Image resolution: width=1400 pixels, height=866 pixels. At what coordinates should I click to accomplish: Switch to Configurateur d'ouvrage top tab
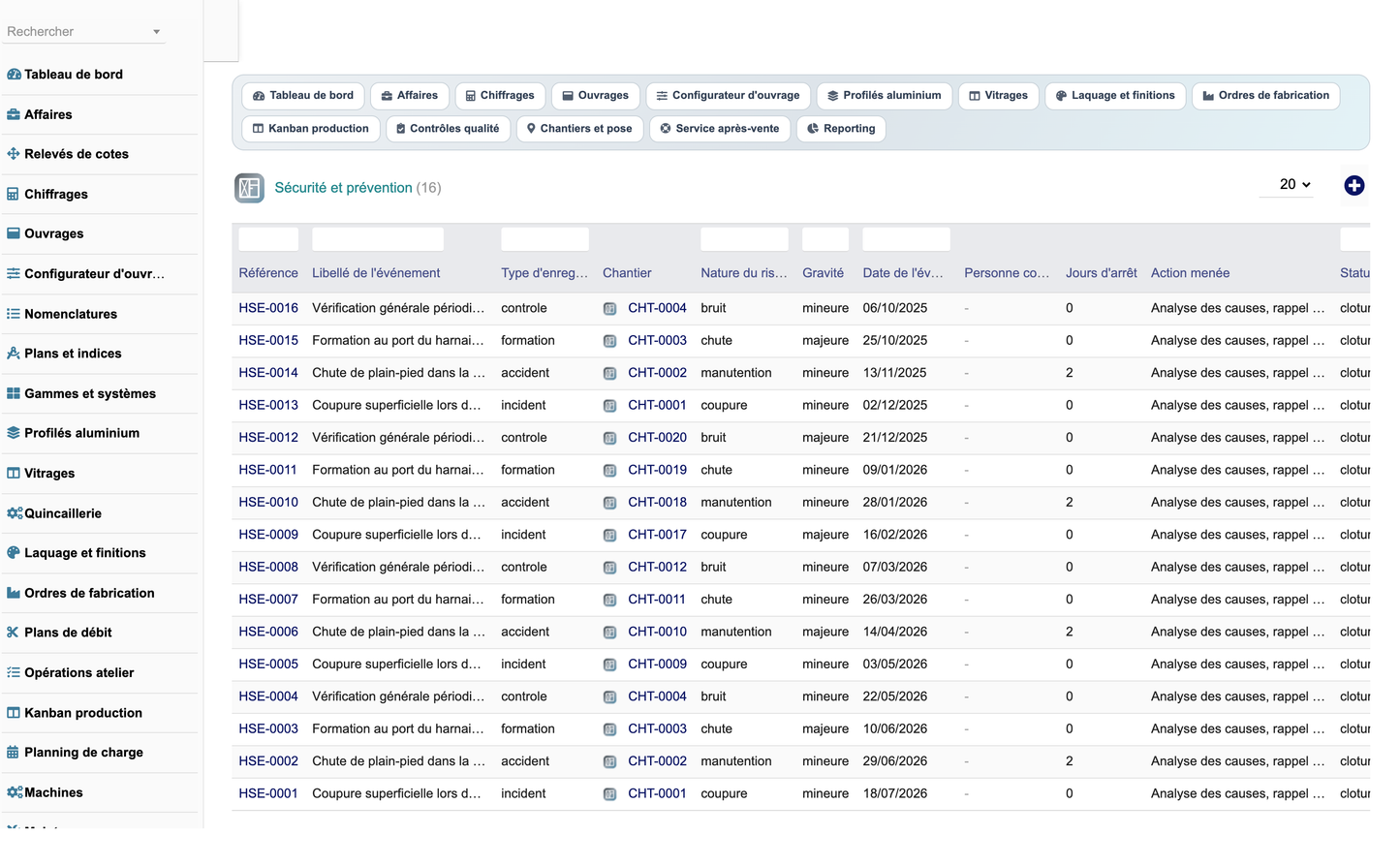728,96
